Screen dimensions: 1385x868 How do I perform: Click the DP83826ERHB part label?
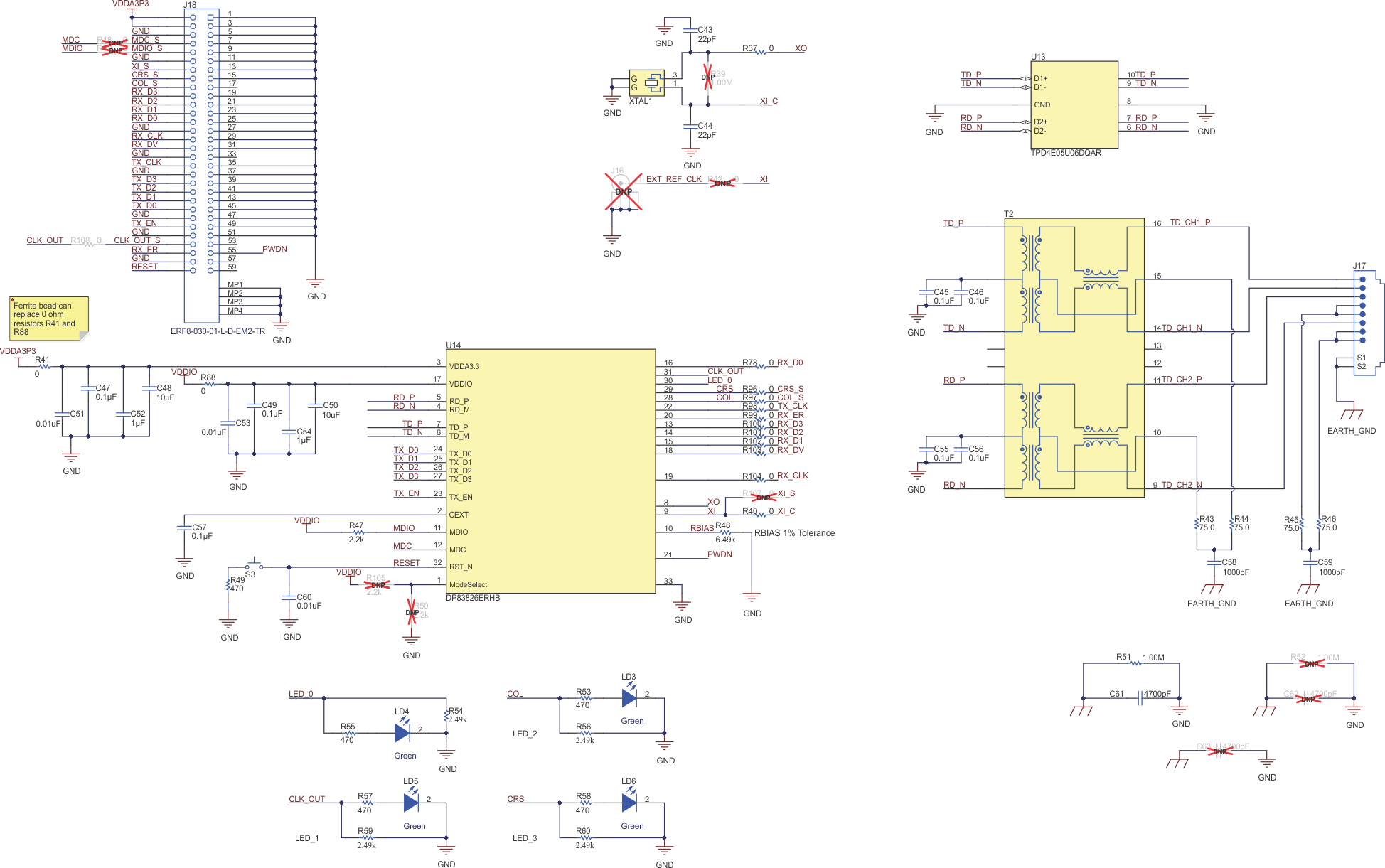pos(473,598)
